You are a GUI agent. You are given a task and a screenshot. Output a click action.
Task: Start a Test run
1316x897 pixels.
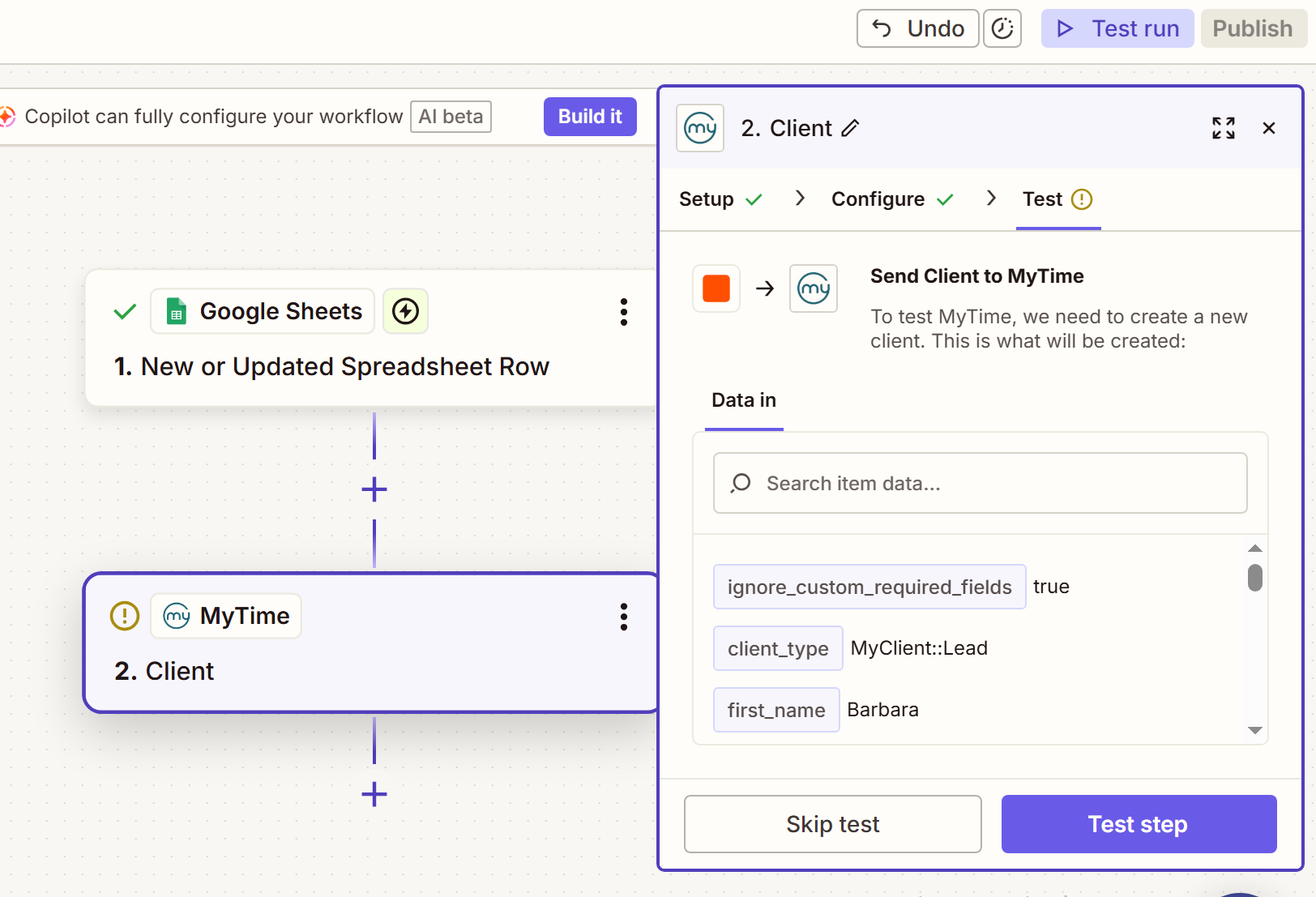click(1117, 28)
